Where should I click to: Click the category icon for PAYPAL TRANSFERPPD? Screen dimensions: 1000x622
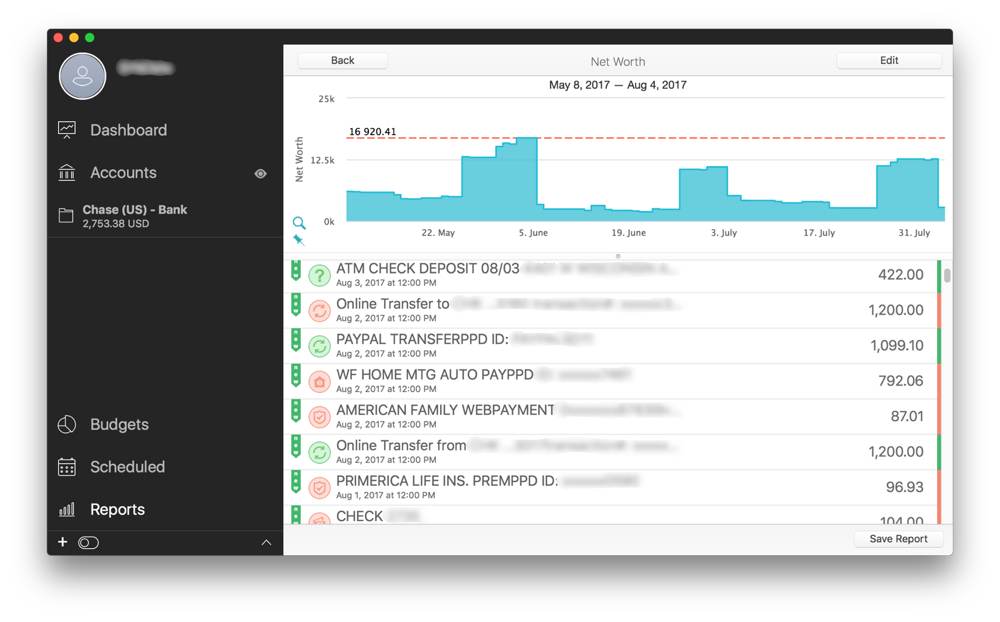(319, 346)
